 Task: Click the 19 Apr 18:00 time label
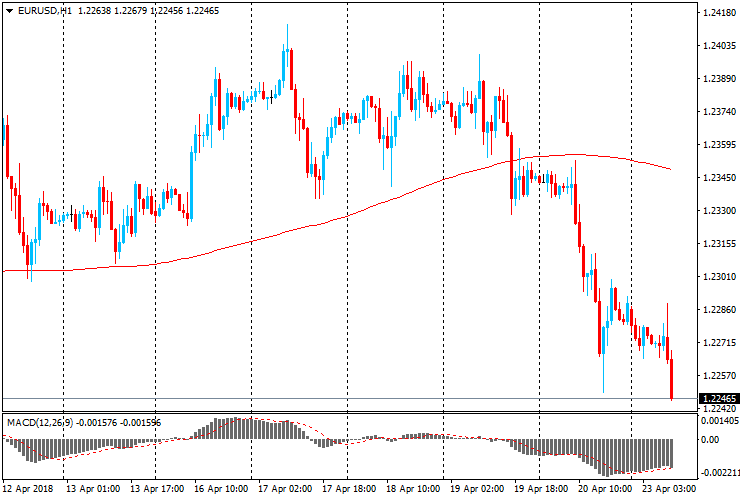click(541, 489)
